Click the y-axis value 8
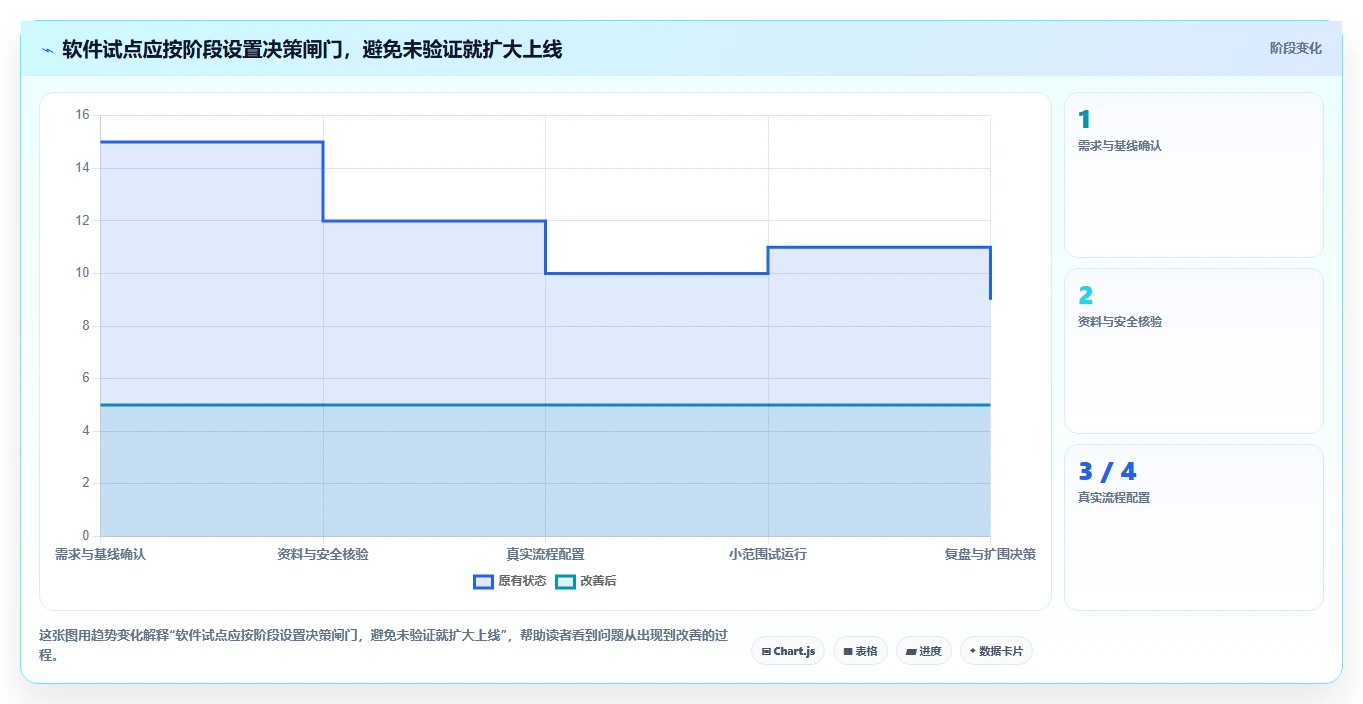This screenshot has height=704, width=1363. click(x=85, y=326)
